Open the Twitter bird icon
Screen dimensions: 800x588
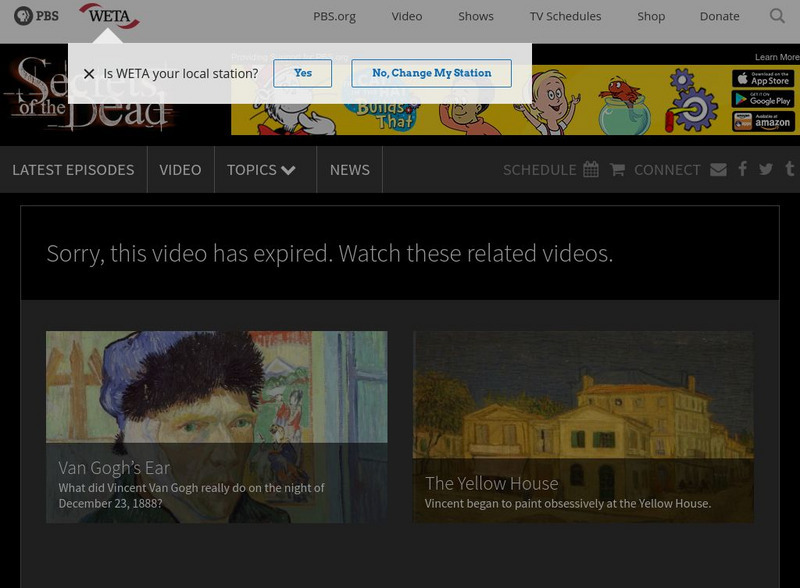click(766, 169)
